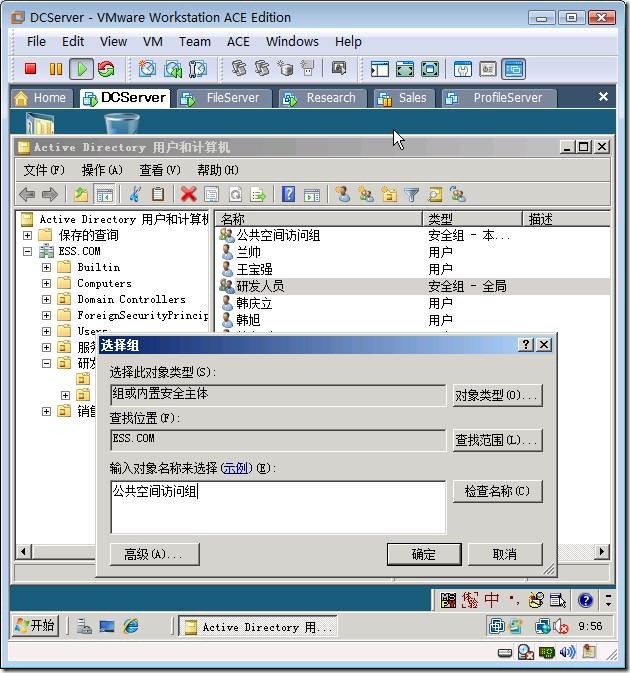Image resolution: width=630 pixels, height=673 pixels.
Task: Click the show desktop quick launch icon
Action: pos(107,627)
